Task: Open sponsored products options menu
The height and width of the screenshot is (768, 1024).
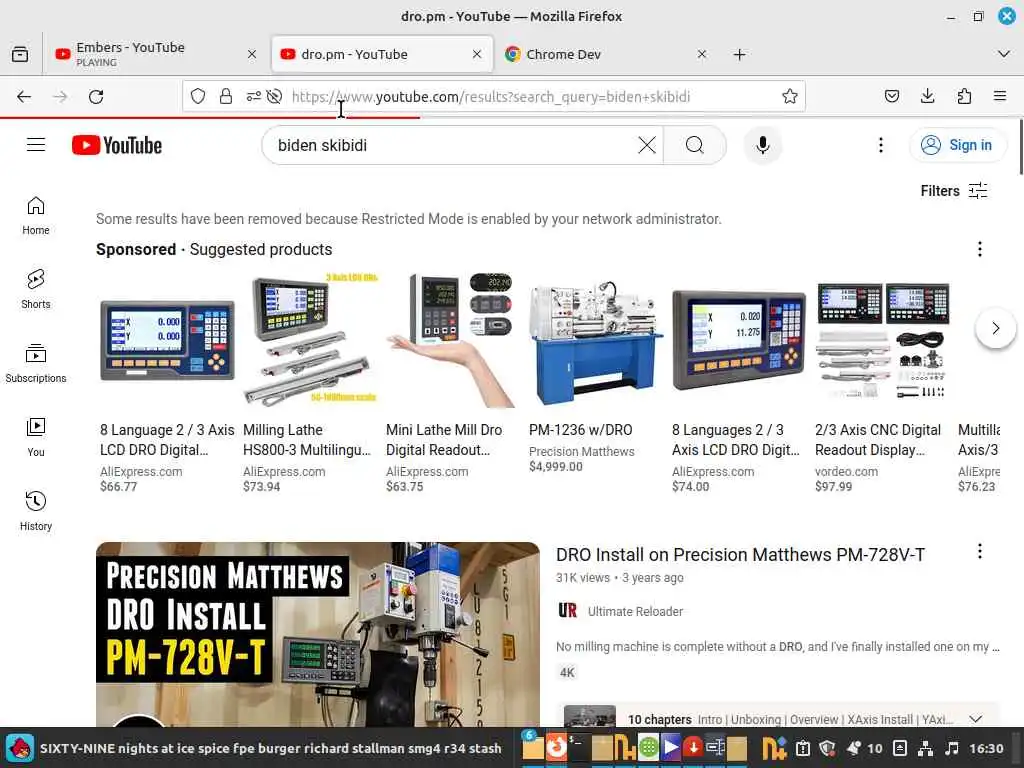Action: (x=980, y=249)
